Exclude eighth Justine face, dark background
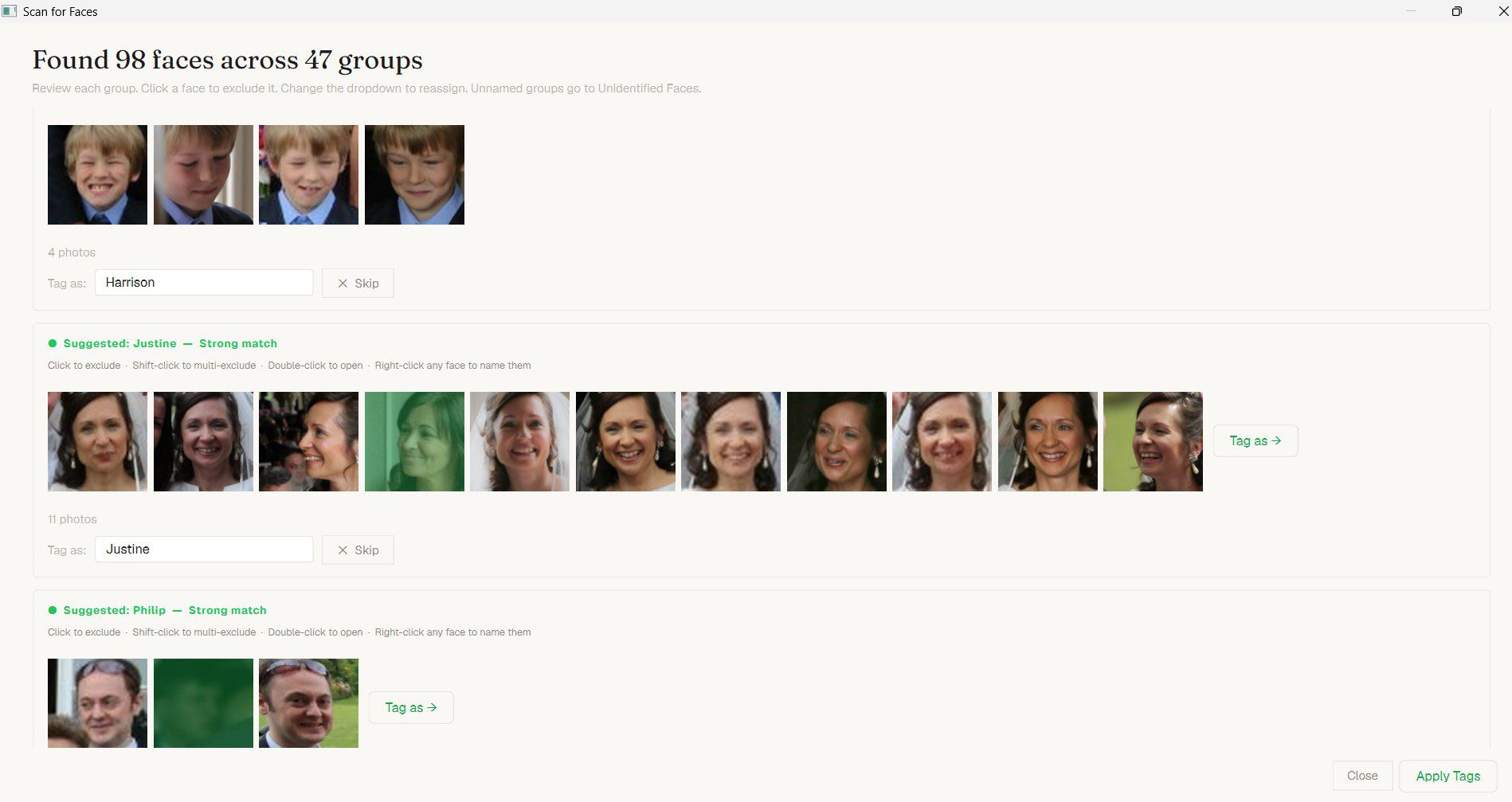This screenshot has width=1512, height=802. [836, 441]
